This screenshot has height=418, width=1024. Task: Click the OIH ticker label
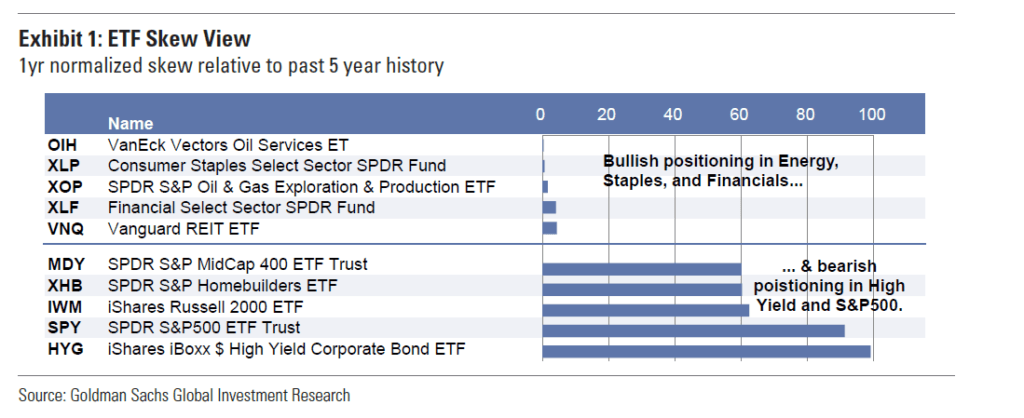click(62, 146)
